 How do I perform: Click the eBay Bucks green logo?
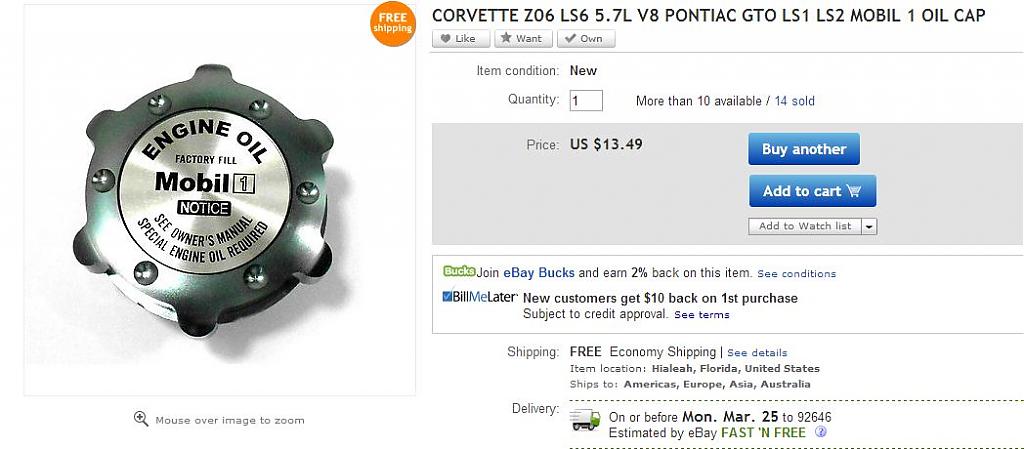[x=459, y=271]
